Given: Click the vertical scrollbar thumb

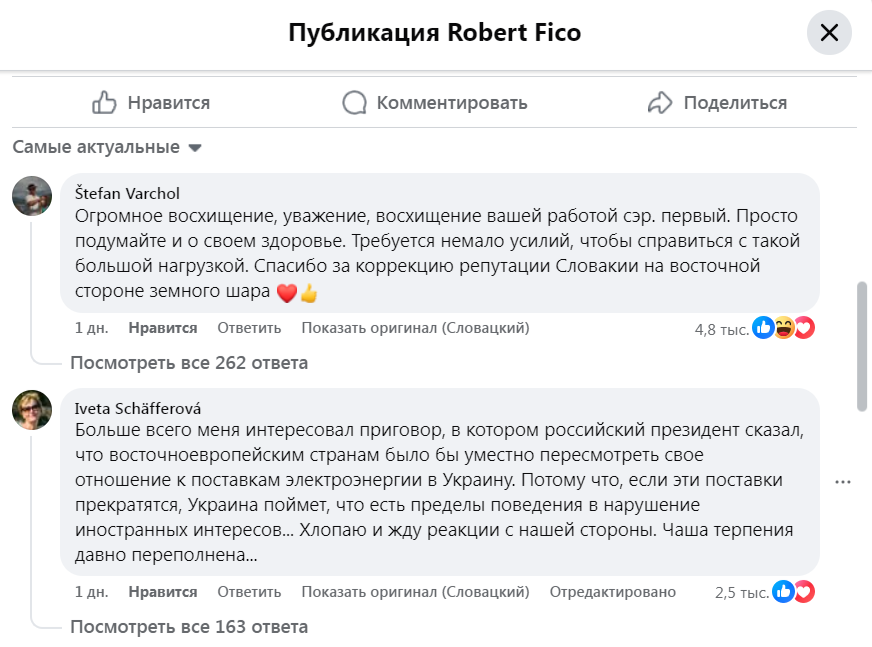Looking at the screenshot, I should (x=862, y=345).
